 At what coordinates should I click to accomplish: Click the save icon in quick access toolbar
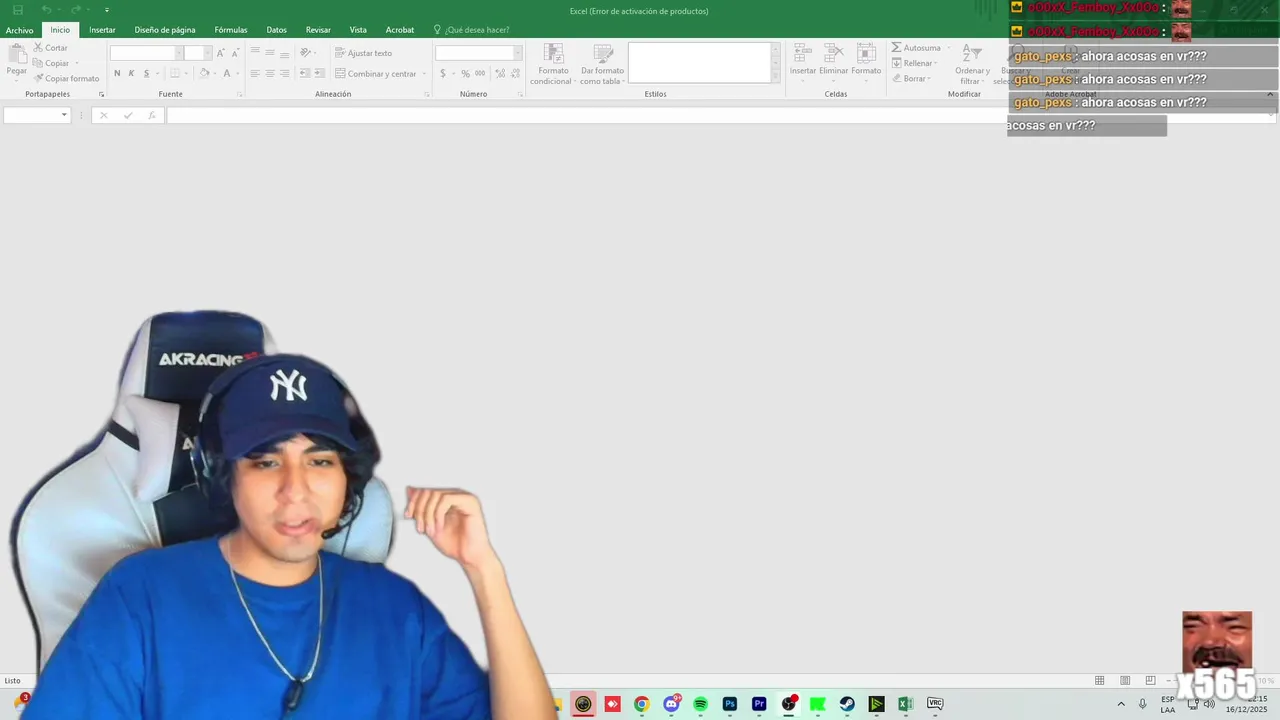click(x=18, y=10)
